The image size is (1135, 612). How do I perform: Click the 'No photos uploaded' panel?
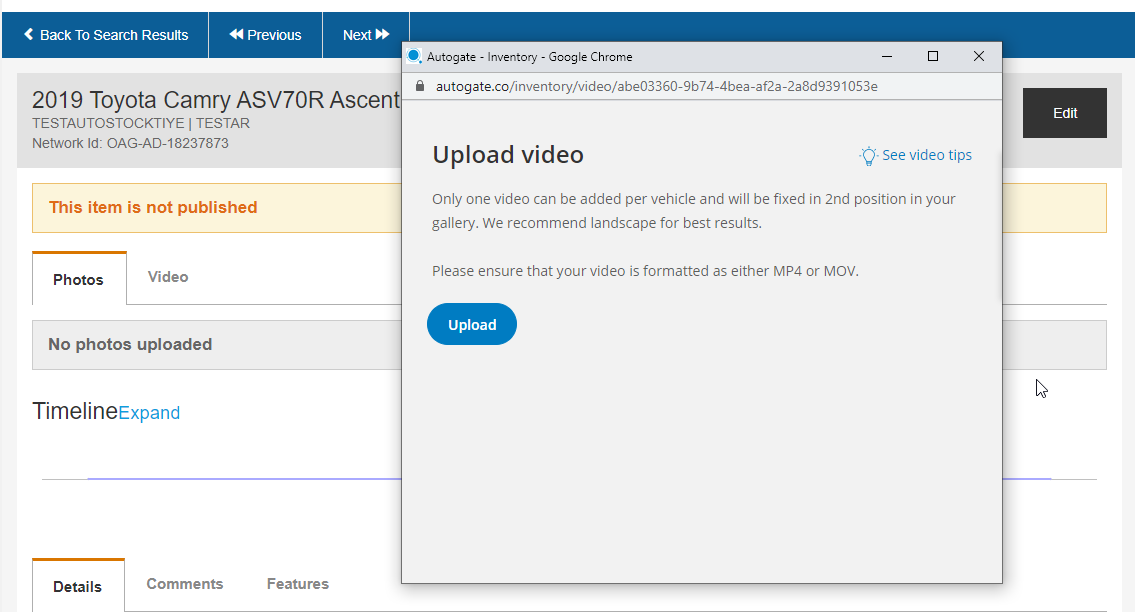coord(130,345)
